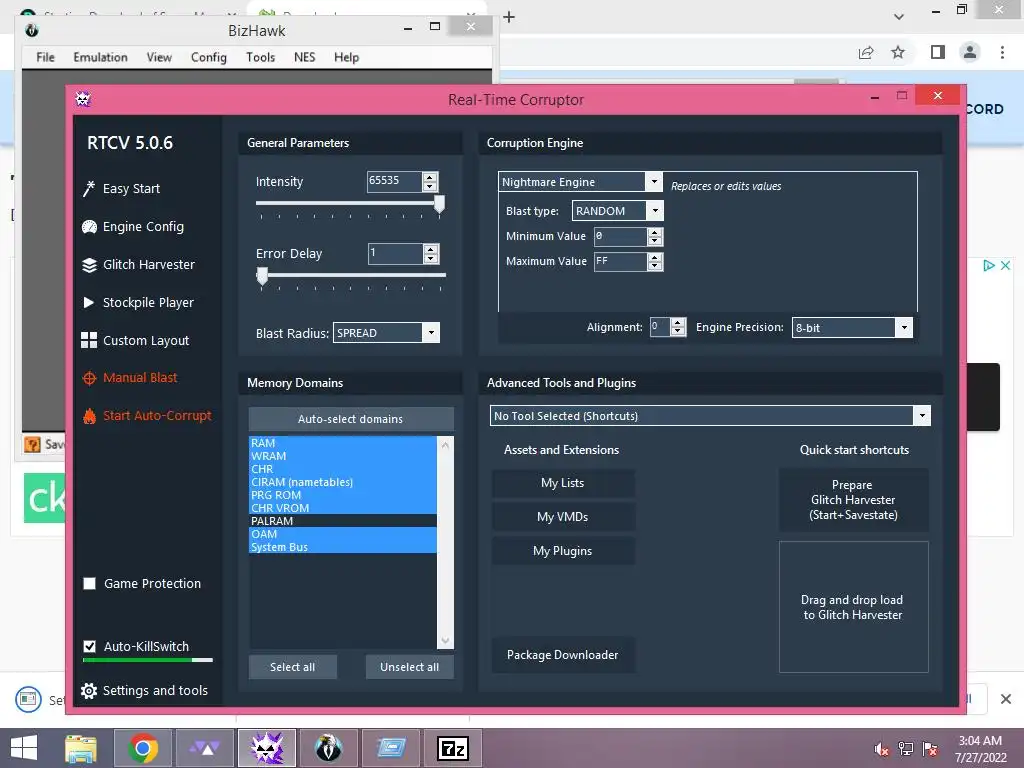1024x768 pixels.
Task: Click Select all domains button
Action: point(293,667)
